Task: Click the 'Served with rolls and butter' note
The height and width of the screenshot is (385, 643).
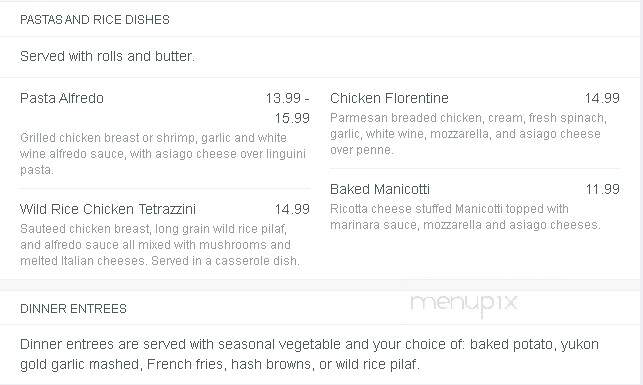Action: click(107, 56)
